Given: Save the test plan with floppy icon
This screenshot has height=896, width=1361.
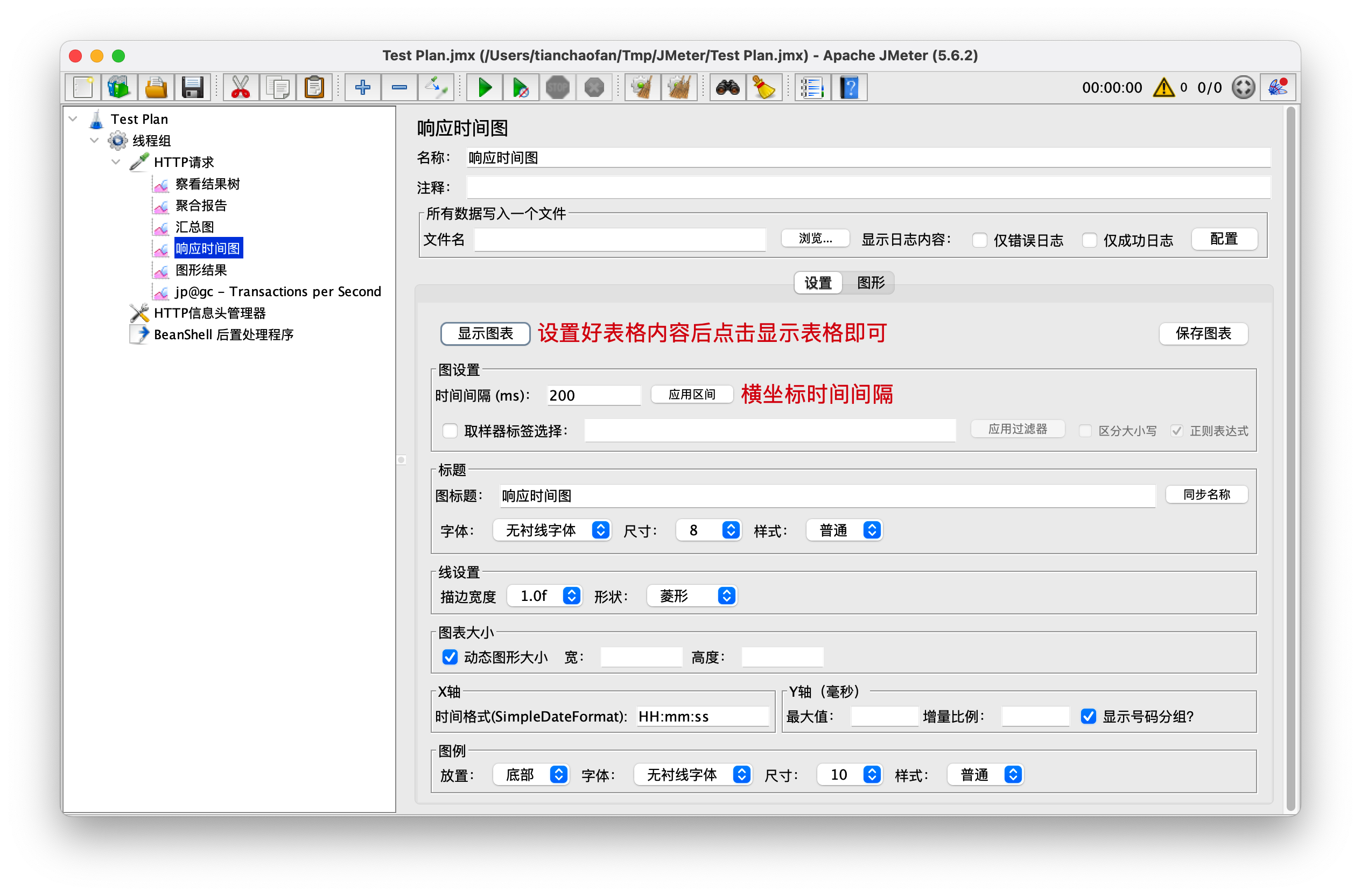Looking at the screenshot, I should click(192, 87).
